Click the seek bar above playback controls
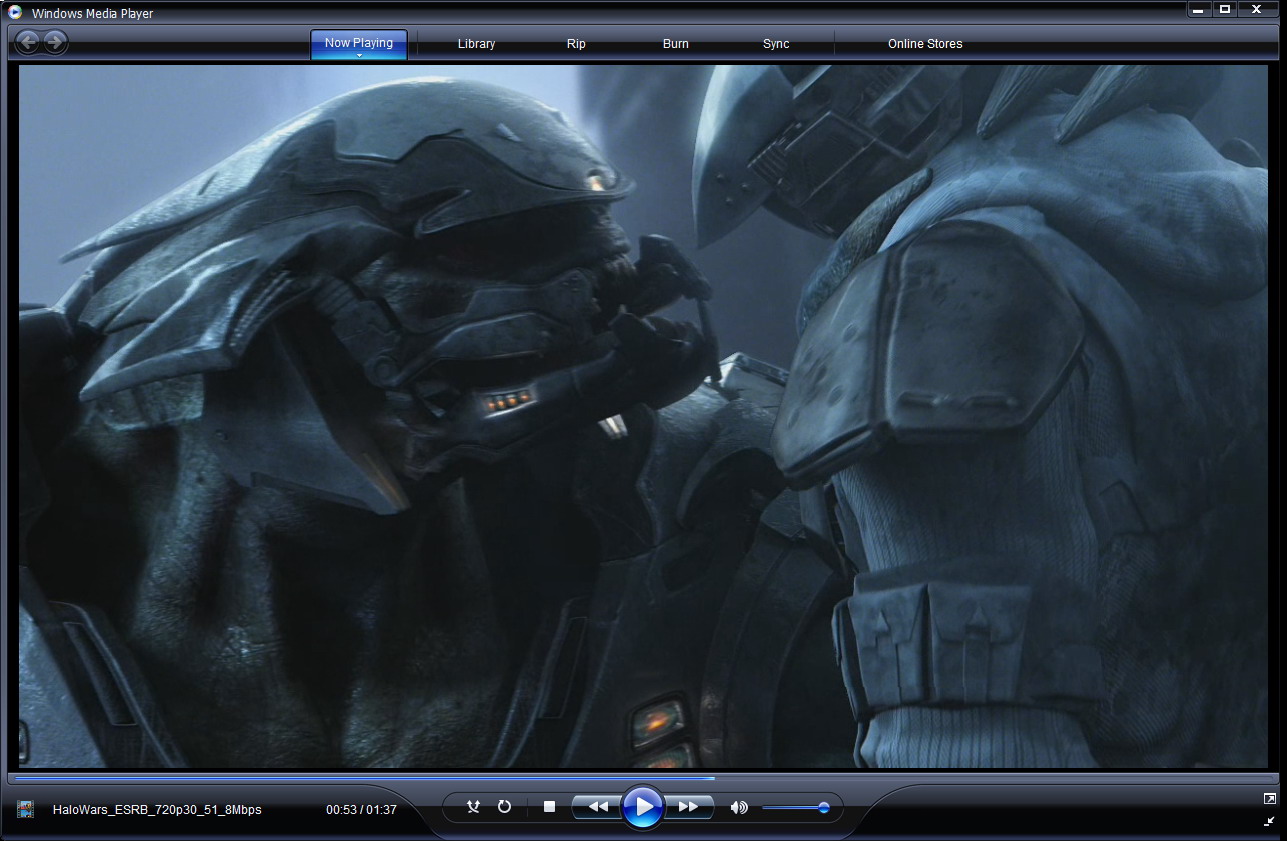 [x=640, y=777]
